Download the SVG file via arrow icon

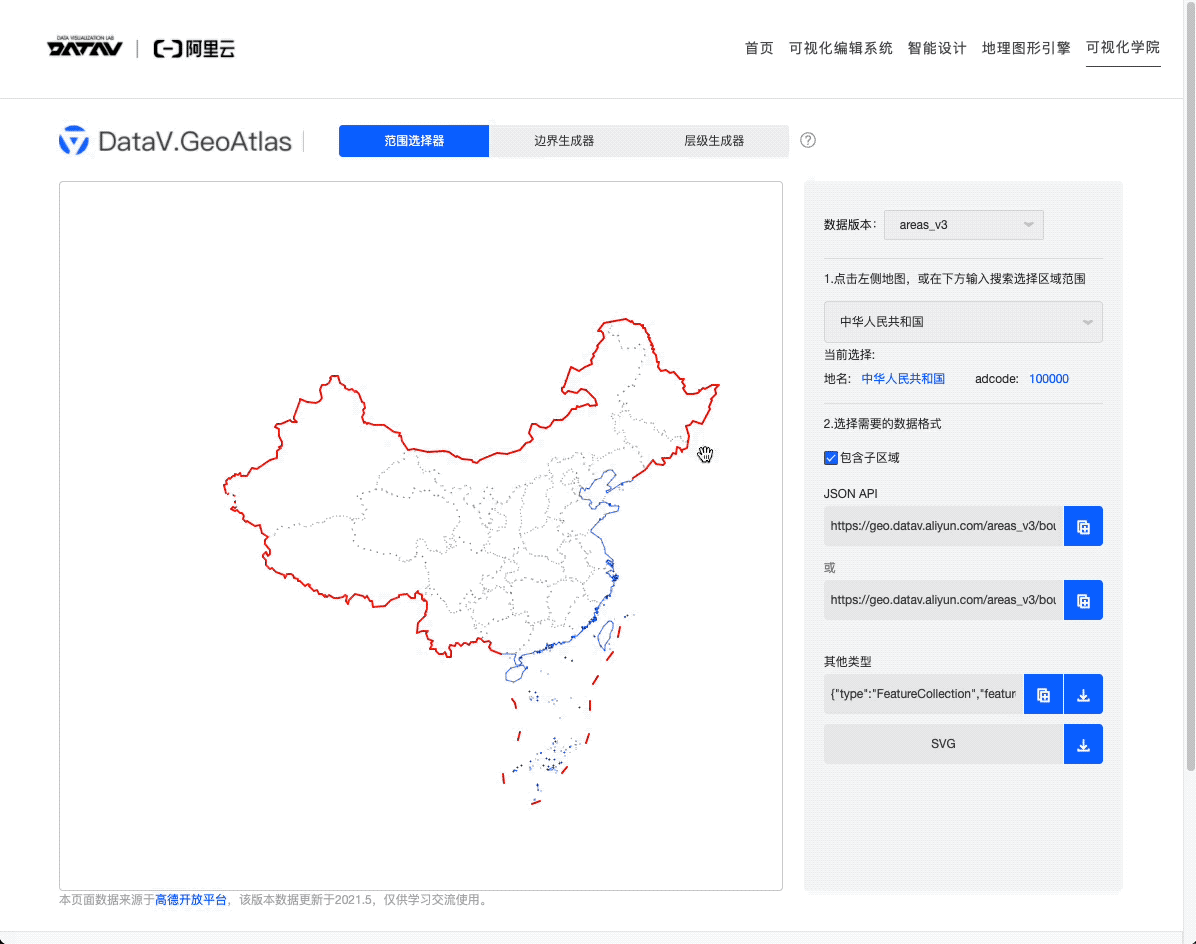(1083, 744)
